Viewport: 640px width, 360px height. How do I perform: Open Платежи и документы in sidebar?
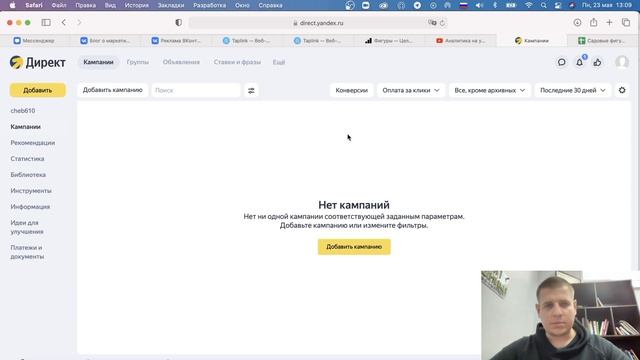[x=27, y=252]
